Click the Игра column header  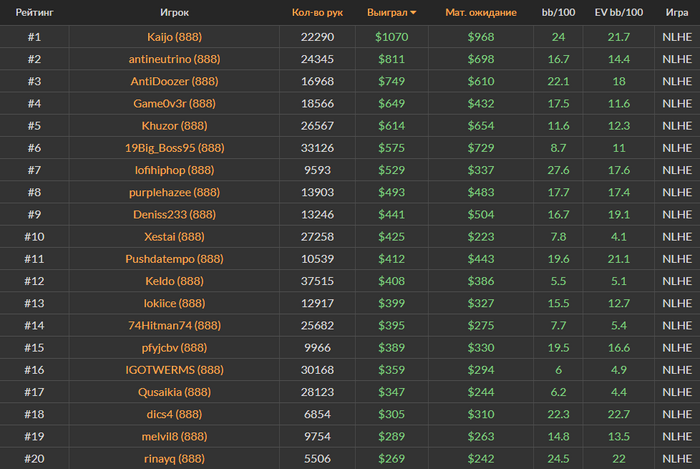pos(676,13)
